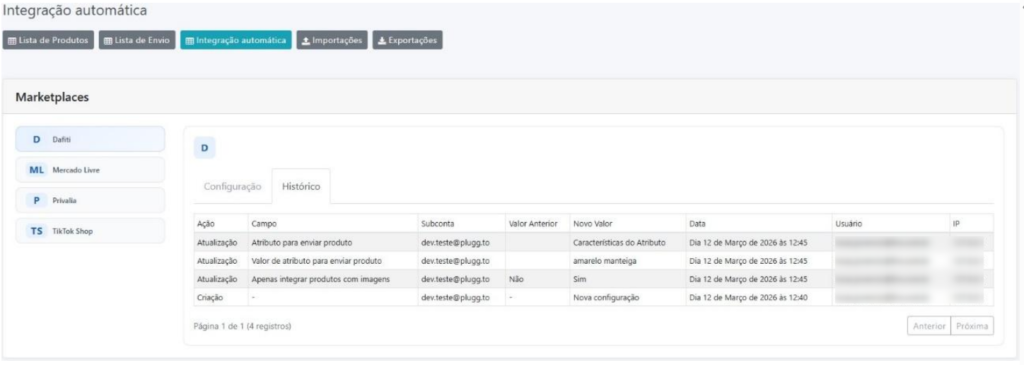The image size is (1024, 365).
Task: Switch to the Histórico tab
Action: click(301, 187)
